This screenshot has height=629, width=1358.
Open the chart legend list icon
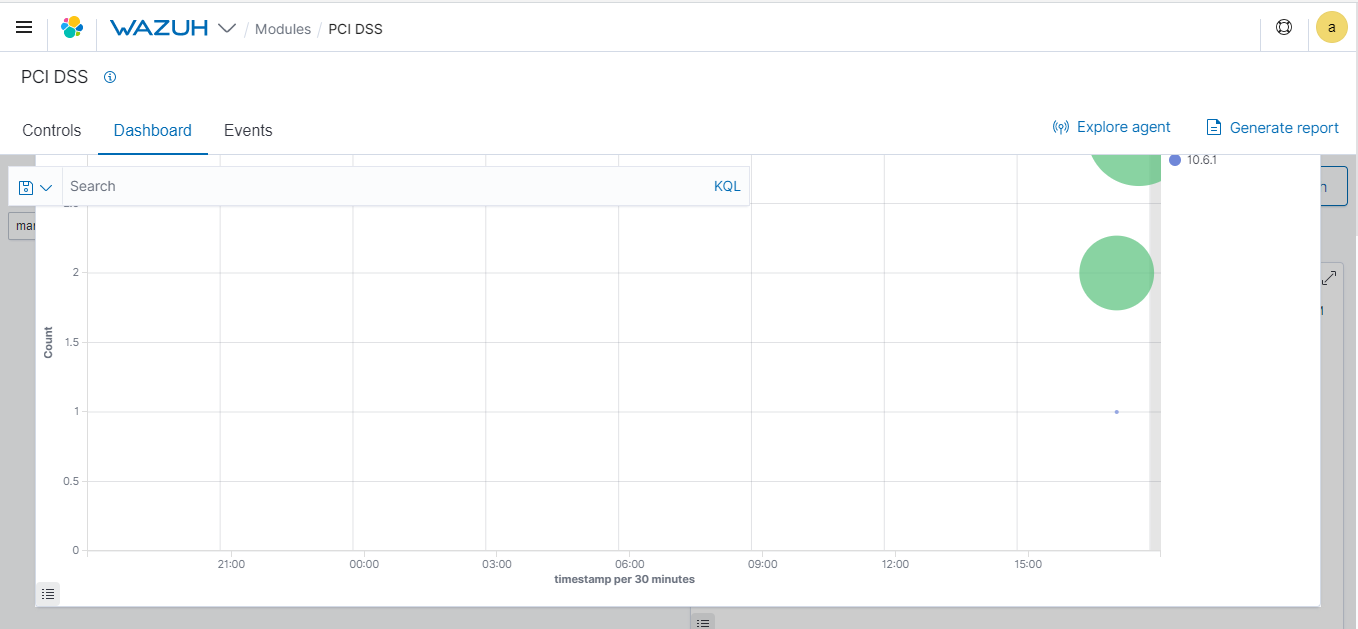coord(47,593)
